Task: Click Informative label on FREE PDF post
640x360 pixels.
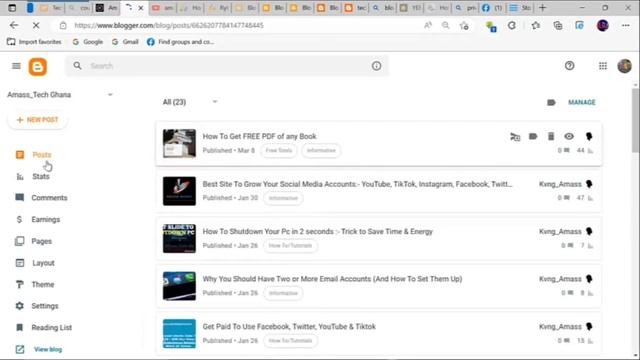Action: point(321,150)
